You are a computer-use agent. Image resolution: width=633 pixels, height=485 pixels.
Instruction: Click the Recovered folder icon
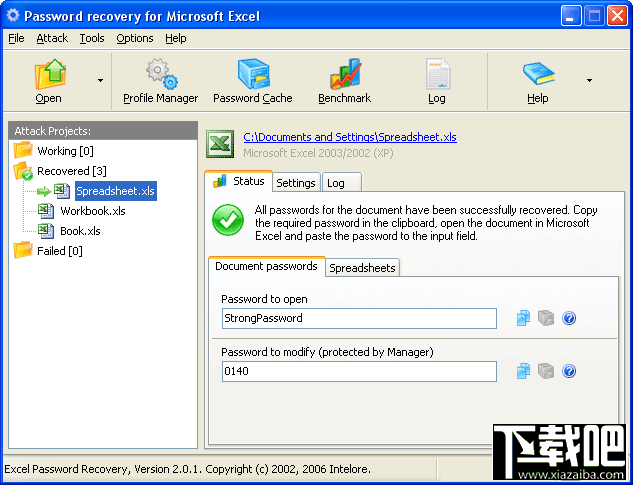23,171
